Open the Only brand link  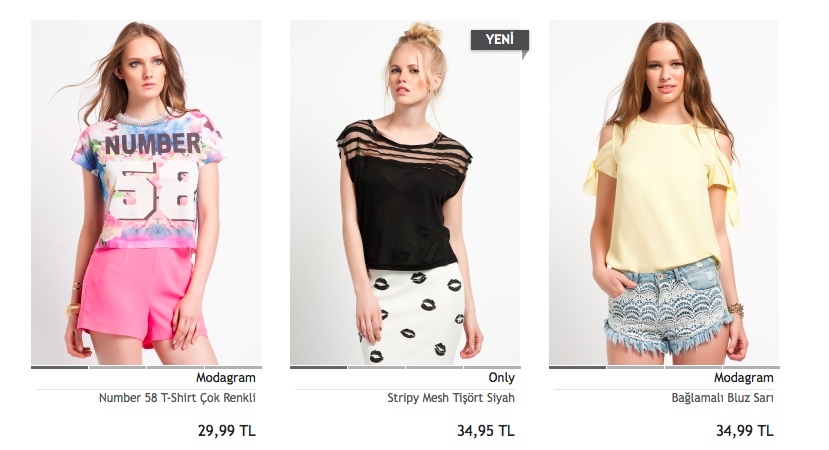tap(502, 378)
